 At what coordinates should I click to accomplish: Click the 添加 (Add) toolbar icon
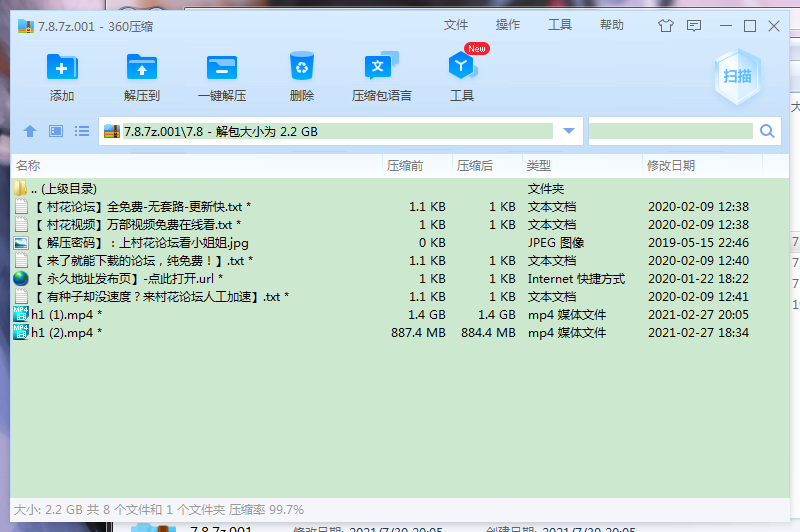[x=62, y=68]
